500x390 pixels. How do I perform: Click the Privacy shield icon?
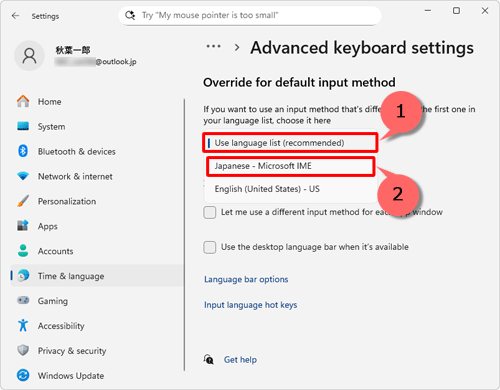[23, 350]
